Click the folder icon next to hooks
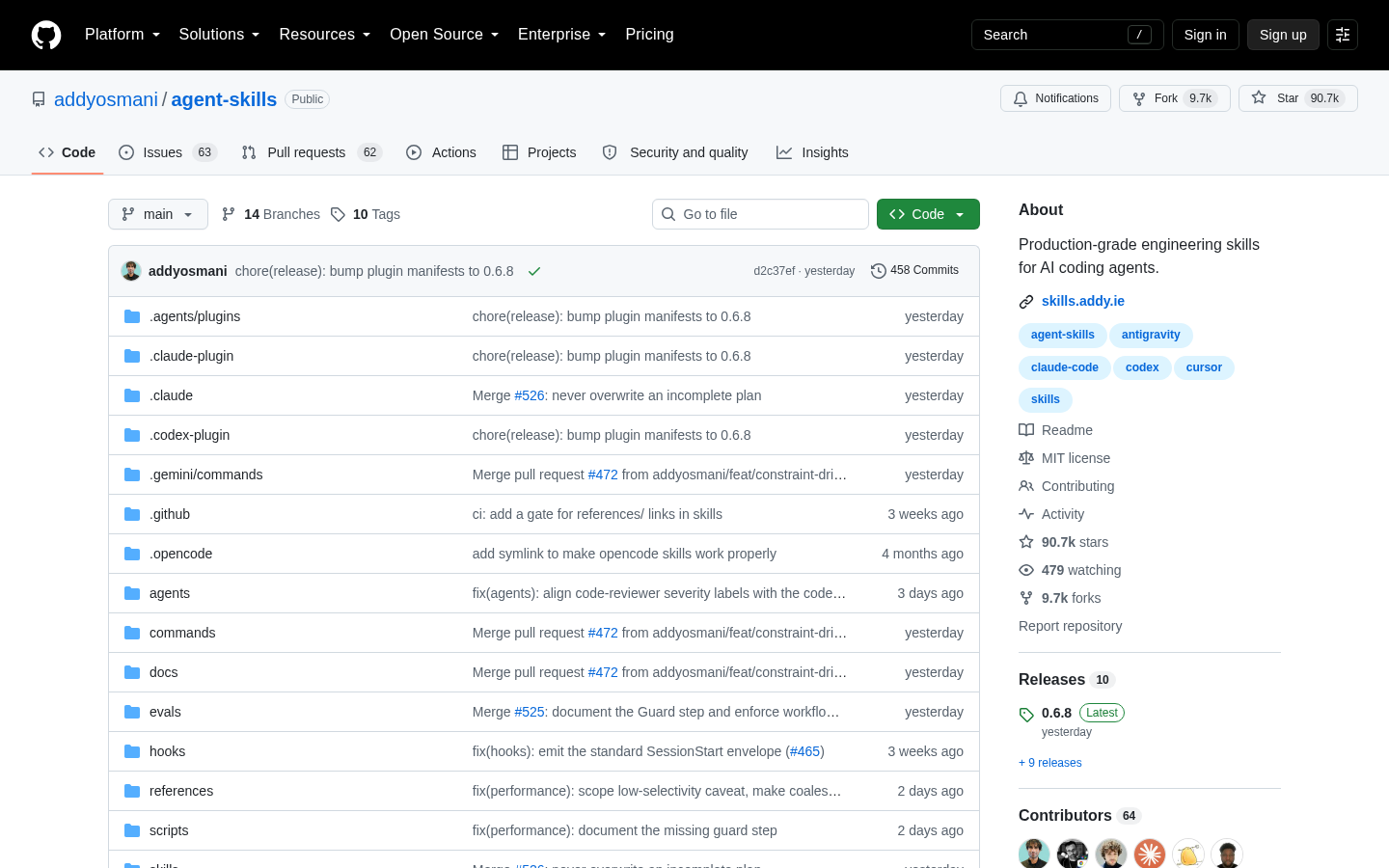 pyautogui.click(x=132, y=751)
